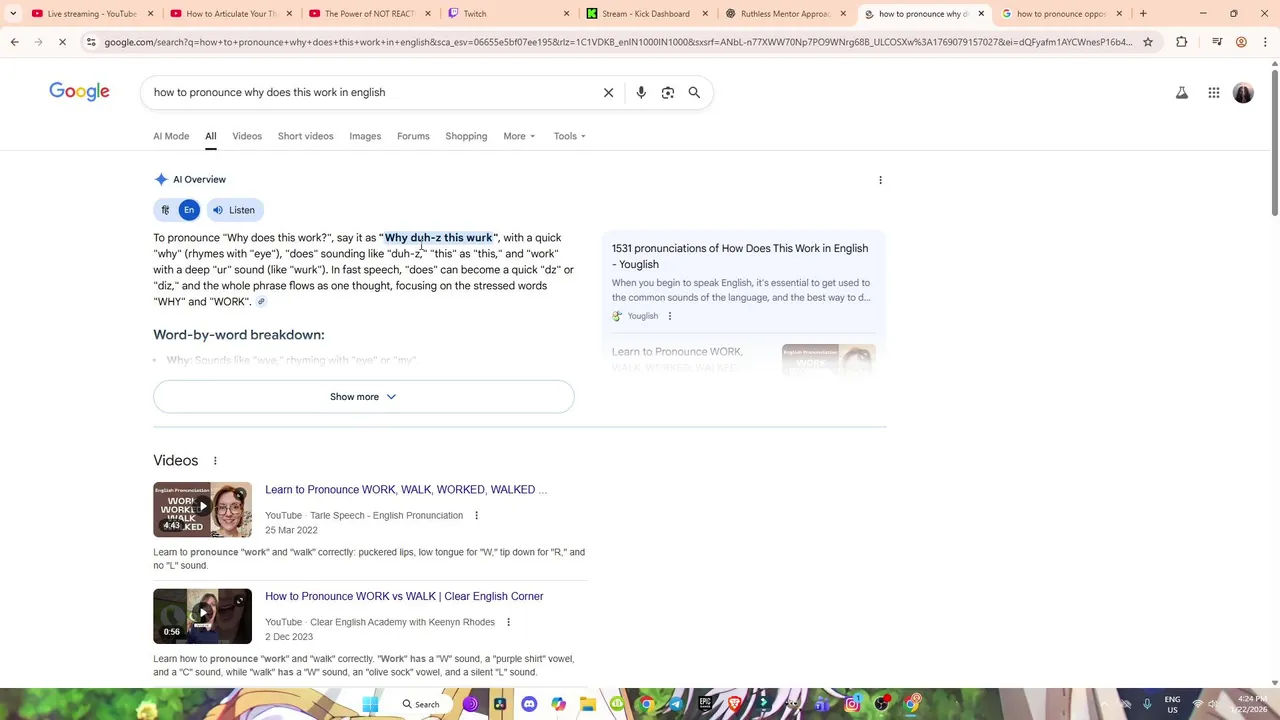1280x720 pixels.
Task: Open Discord from the taskbar
Action: pyautogui.click(x=529, y=704)
